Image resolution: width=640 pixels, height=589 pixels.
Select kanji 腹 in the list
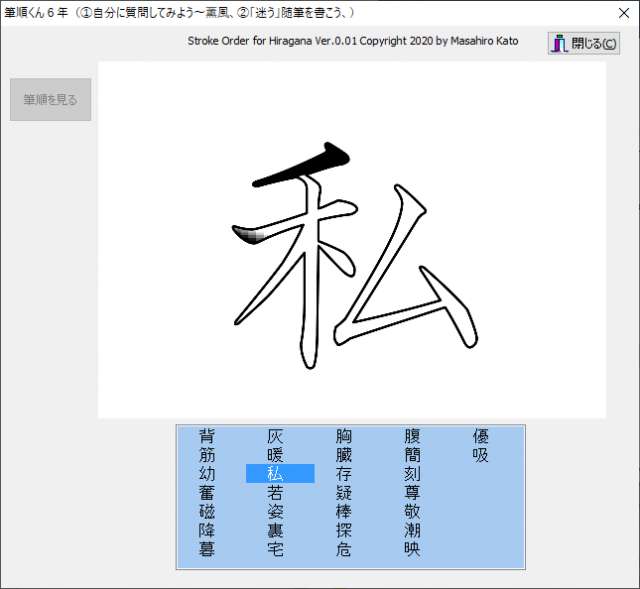412,436
